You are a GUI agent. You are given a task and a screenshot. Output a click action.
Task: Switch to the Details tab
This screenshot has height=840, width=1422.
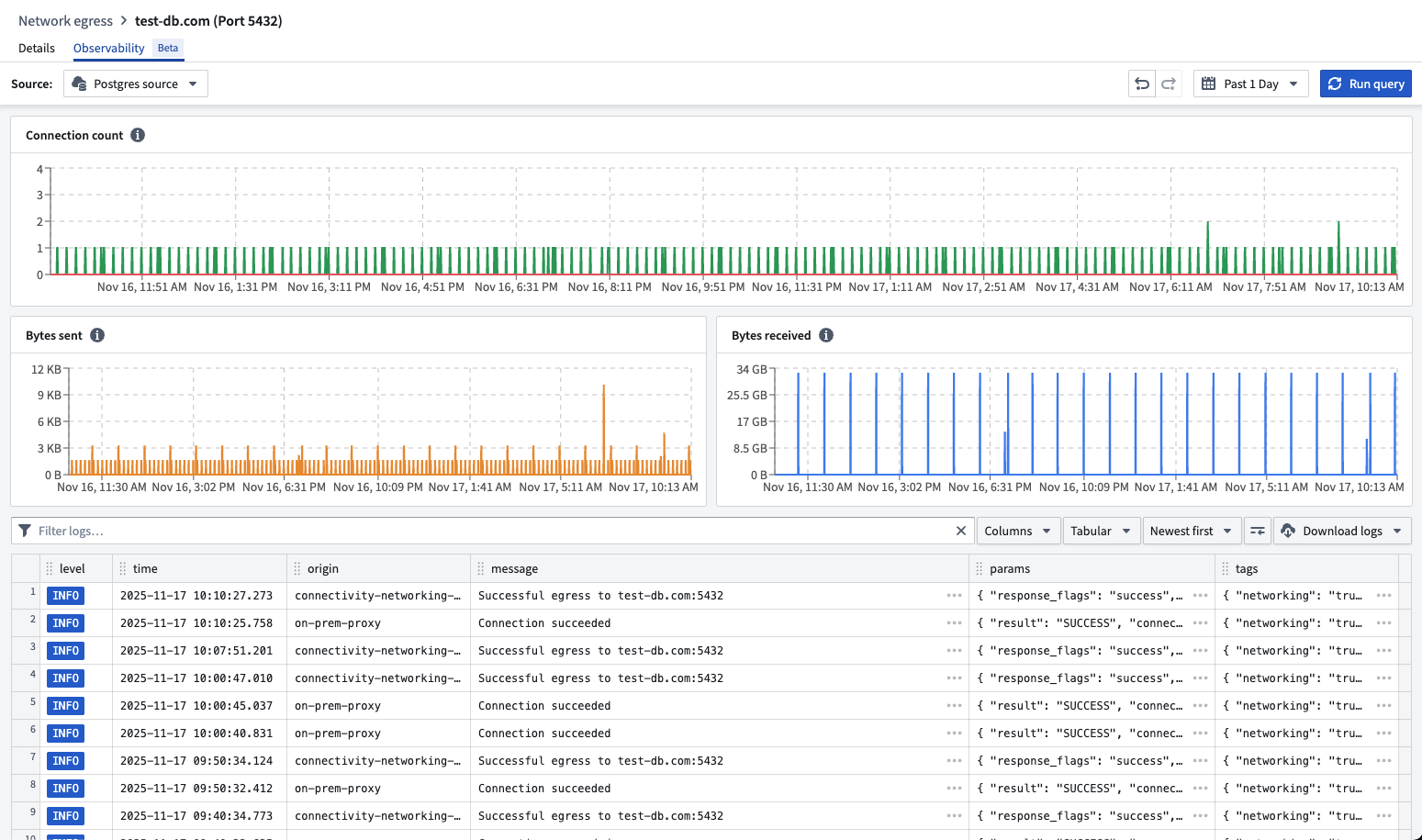click(x=37, y=48)
